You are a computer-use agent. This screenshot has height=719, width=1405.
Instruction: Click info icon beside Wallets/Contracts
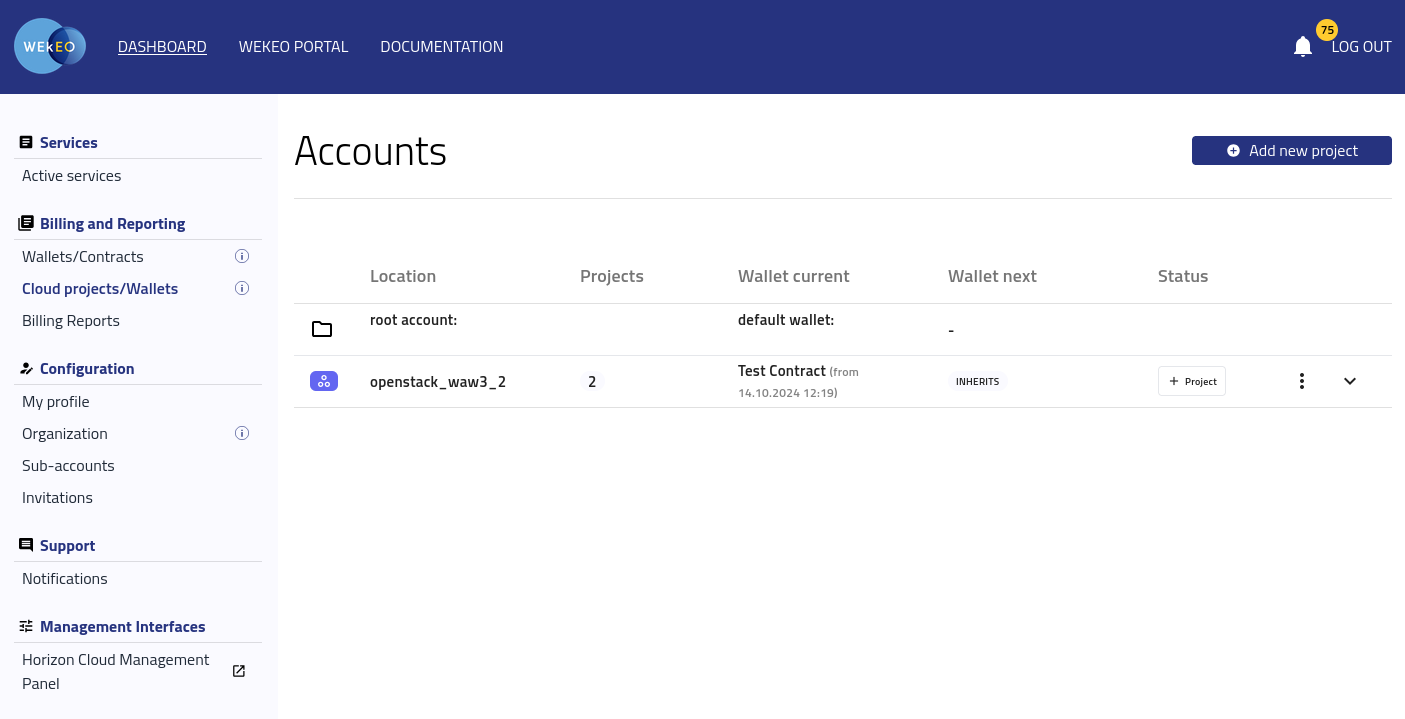click(x=241, y=256)
